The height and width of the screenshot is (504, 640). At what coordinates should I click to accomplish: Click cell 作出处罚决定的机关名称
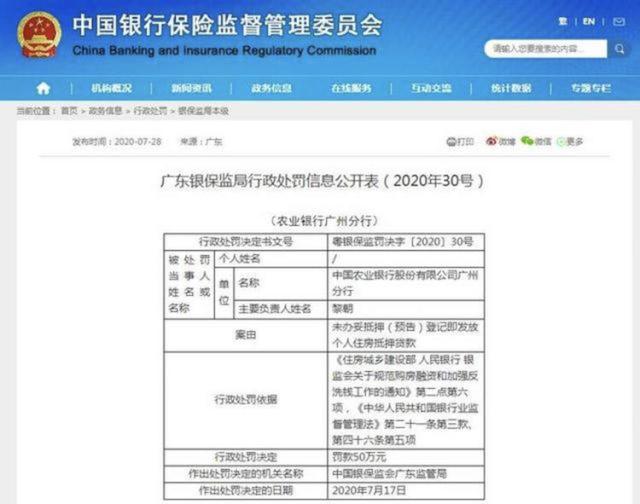[246, 473]
